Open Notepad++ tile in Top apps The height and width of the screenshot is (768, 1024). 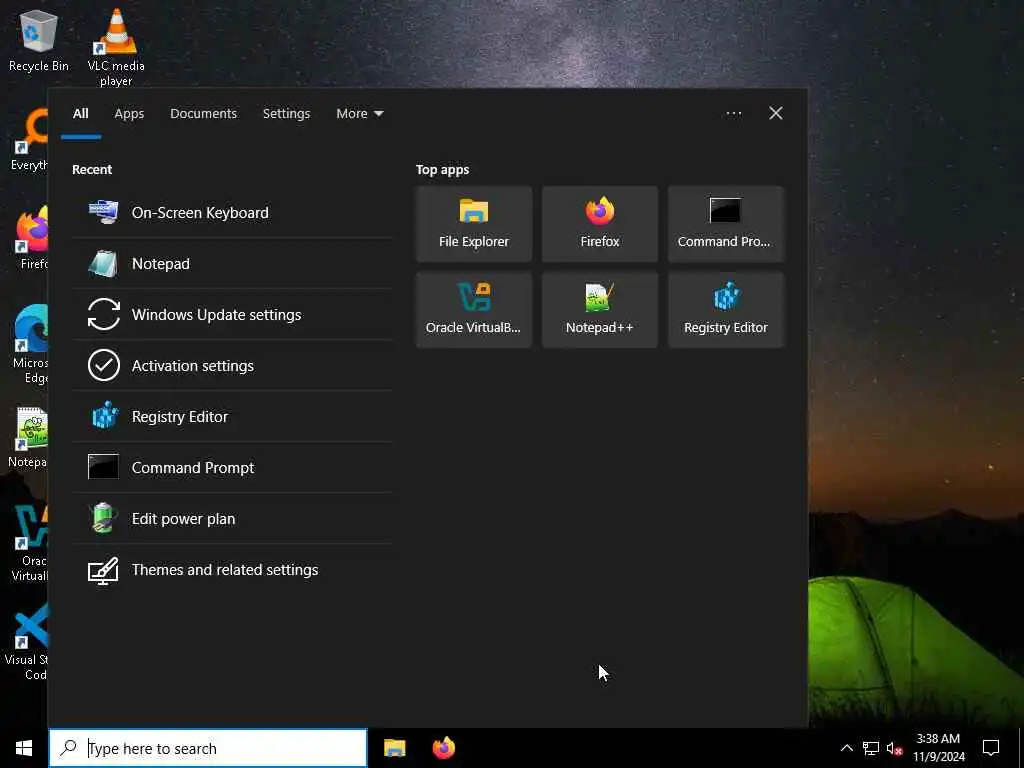click(x=600, y=310)
